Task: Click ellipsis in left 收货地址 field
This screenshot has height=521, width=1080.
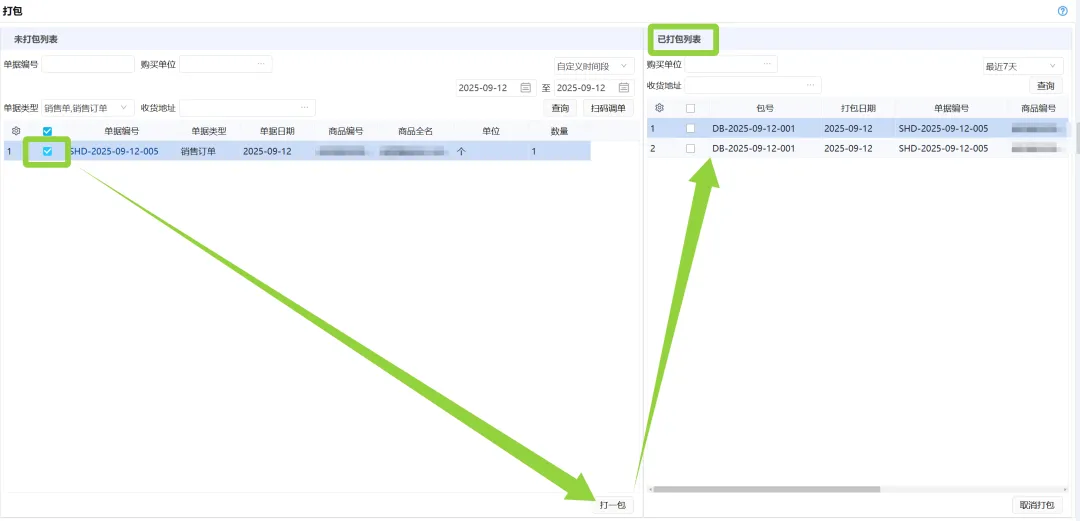Action: [x=304, y=108]
